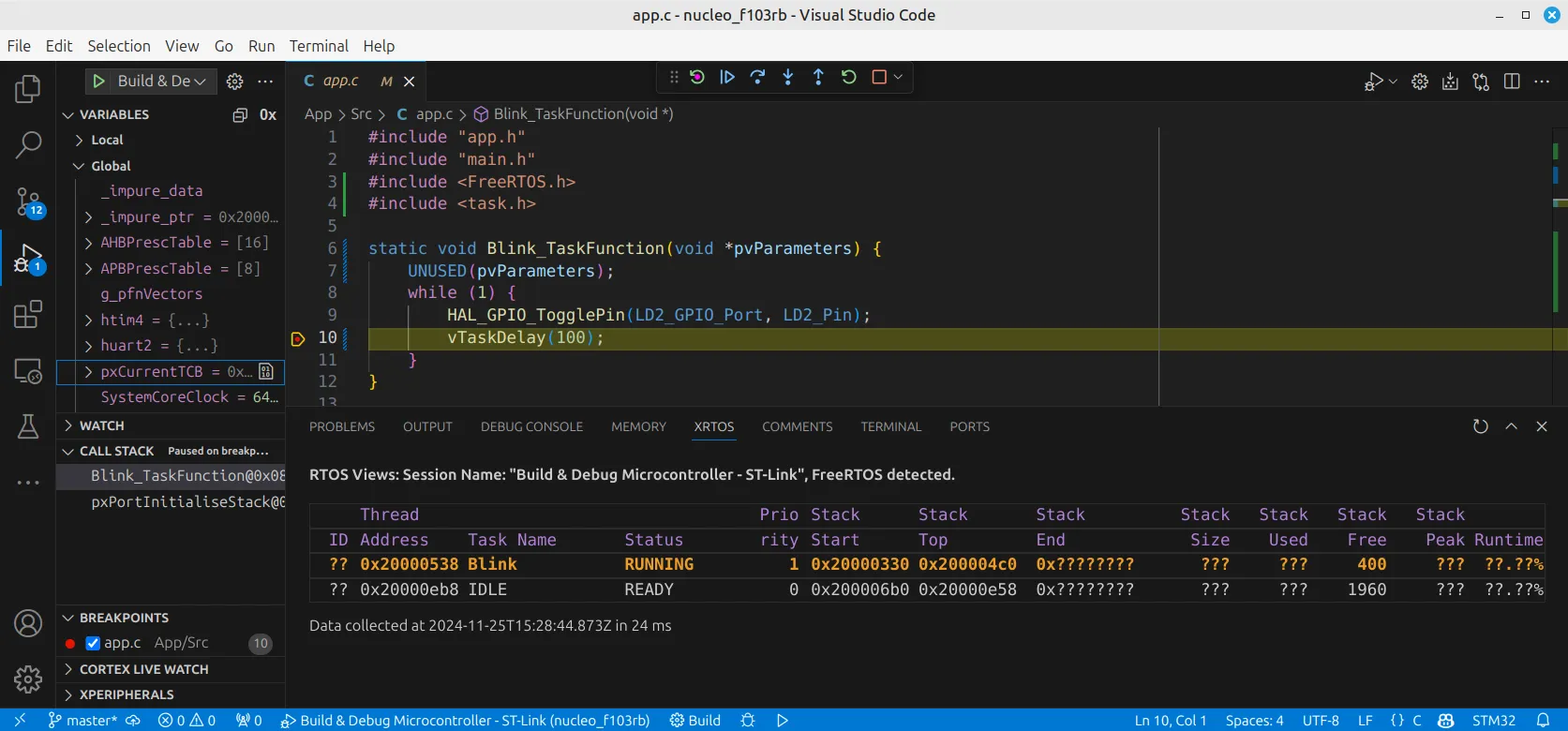Open the Search view in activity bar
Viewport: 1568px width, 731px height.
[x=28, y=145]
